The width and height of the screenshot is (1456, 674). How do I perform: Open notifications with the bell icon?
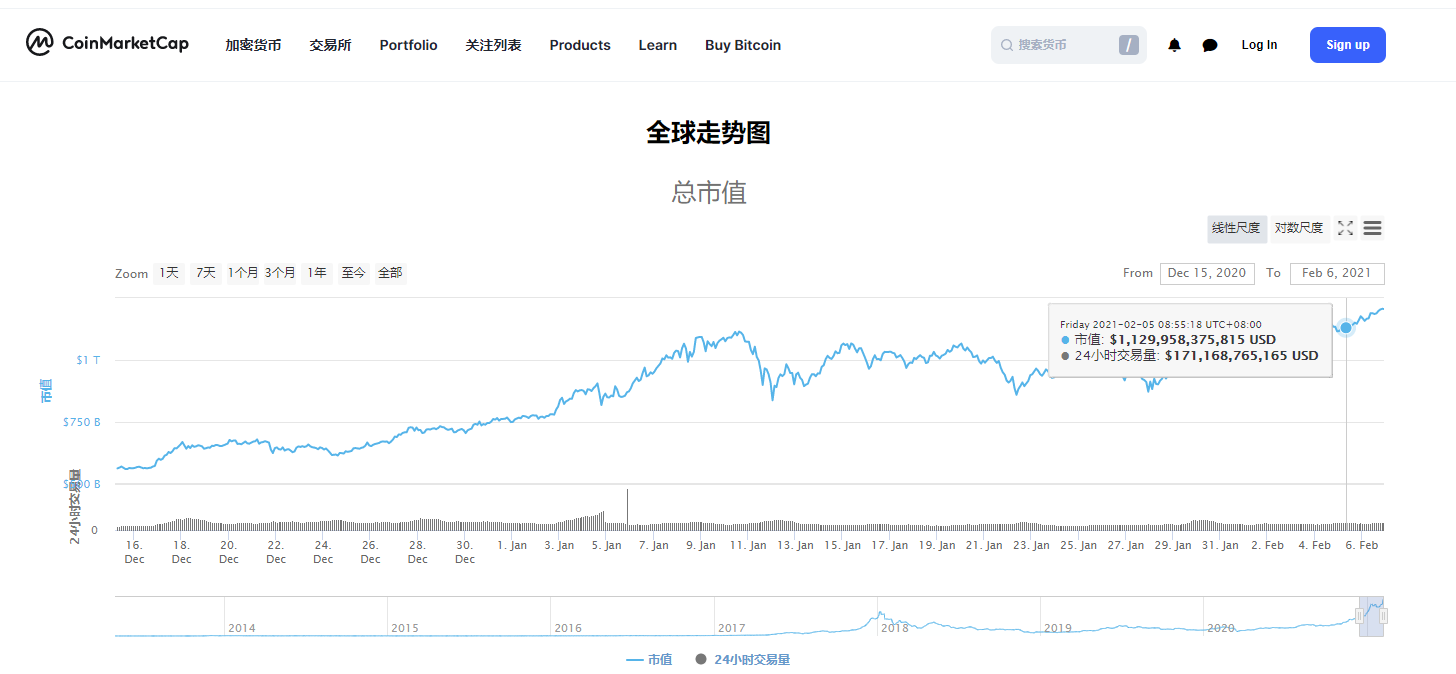click(1174, 44)
